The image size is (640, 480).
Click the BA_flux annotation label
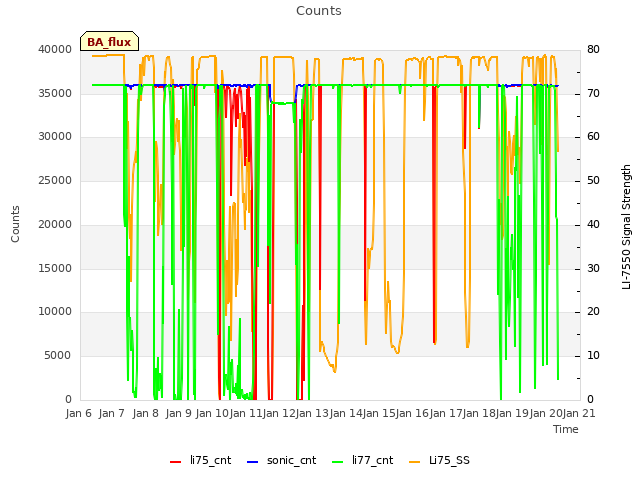(x=109, y=42)
